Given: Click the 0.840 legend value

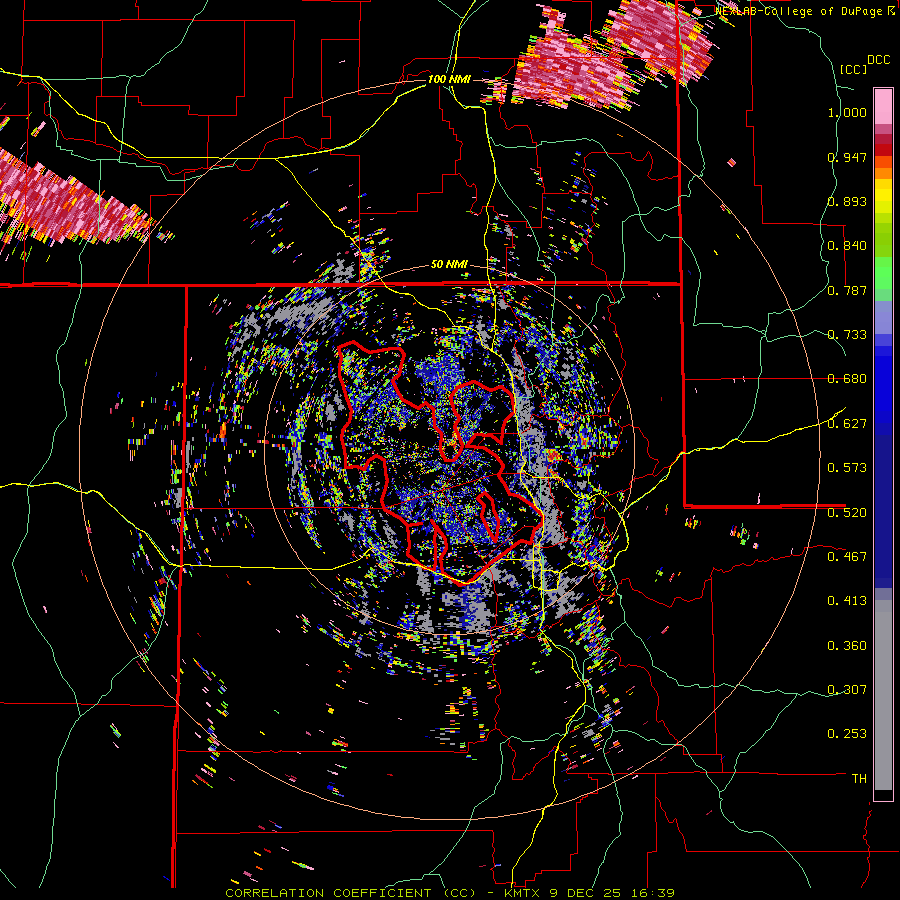Looking at the screenshot, I should pos(847,246).
